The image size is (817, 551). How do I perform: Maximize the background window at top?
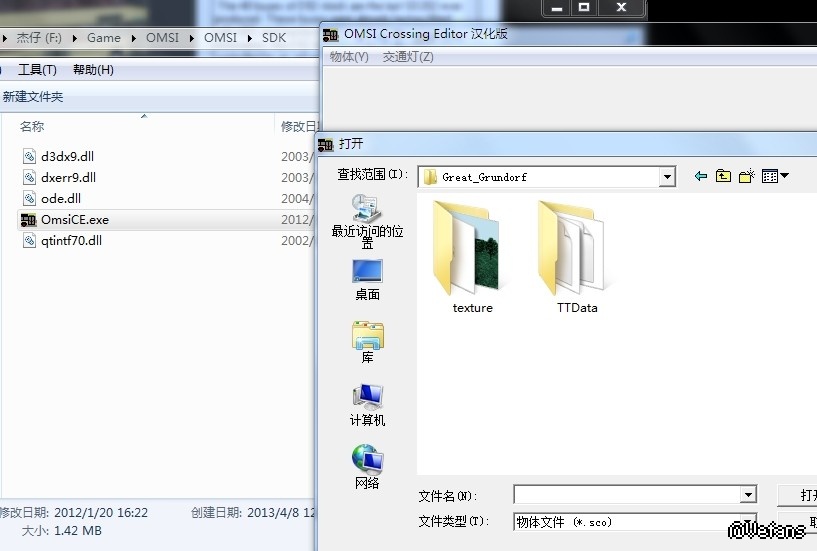(x=584, y=7)
